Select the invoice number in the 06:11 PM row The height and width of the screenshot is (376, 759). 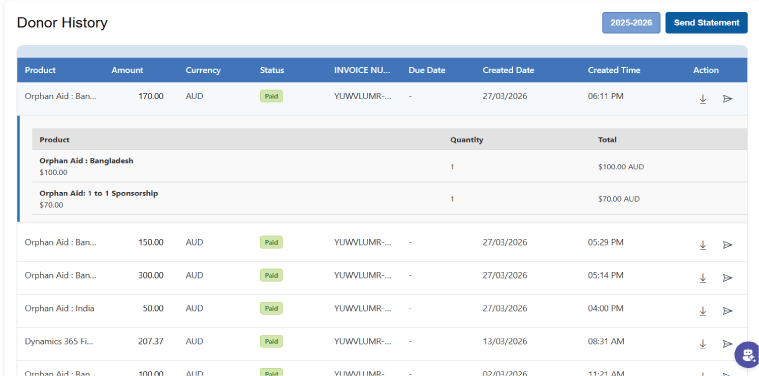click(363, 96)
